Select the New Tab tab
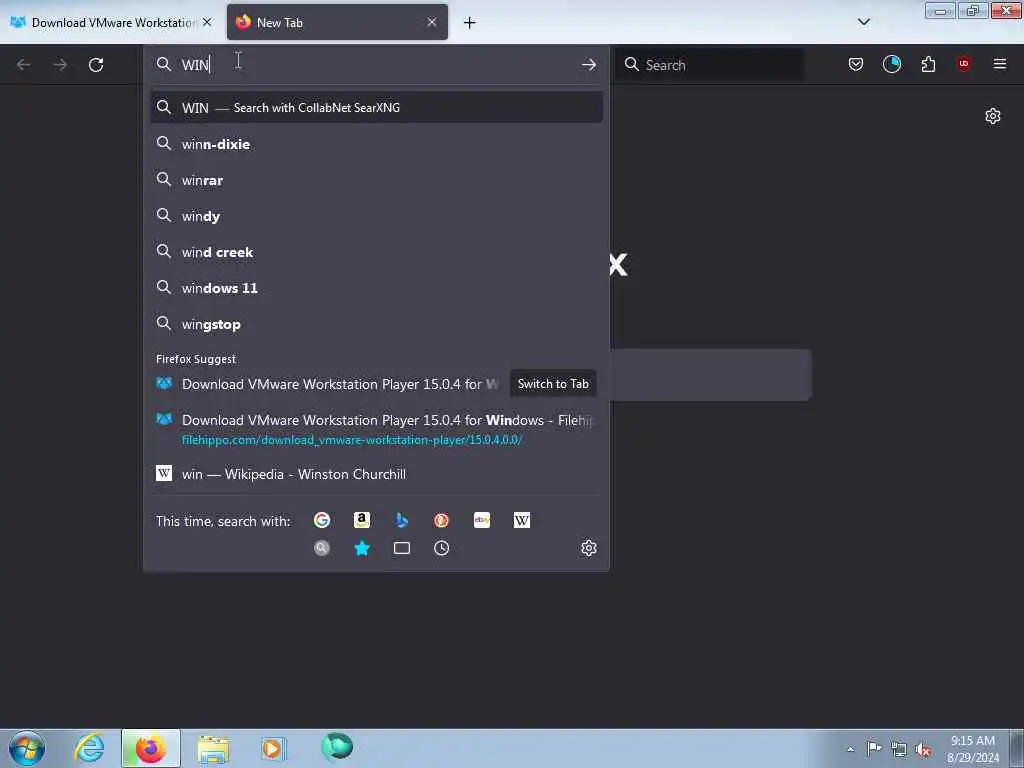The width and height of the screenshot is (1024, 768). click(337, 22)
